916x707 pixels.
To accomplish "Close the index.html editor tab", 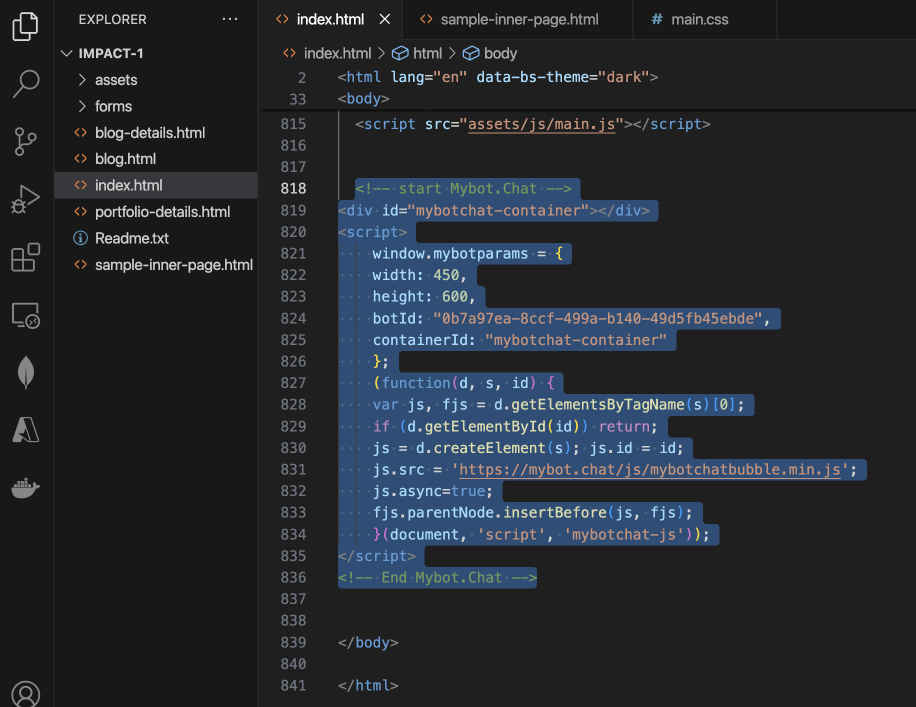I will (384, 17).
